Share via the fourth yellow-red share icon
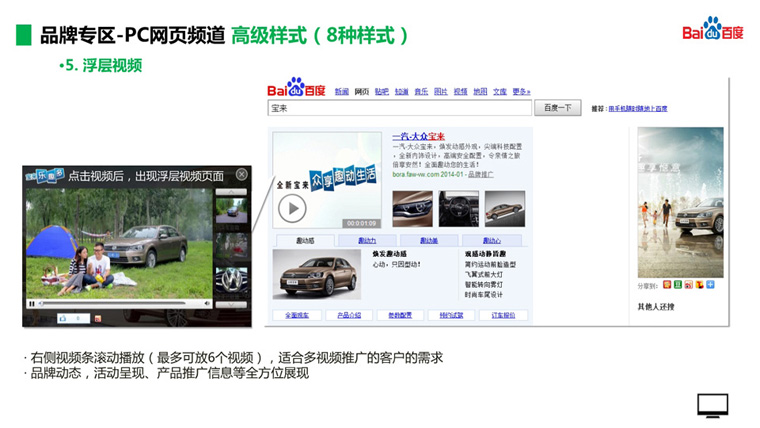Screen dimensions: 760x428 699,285
